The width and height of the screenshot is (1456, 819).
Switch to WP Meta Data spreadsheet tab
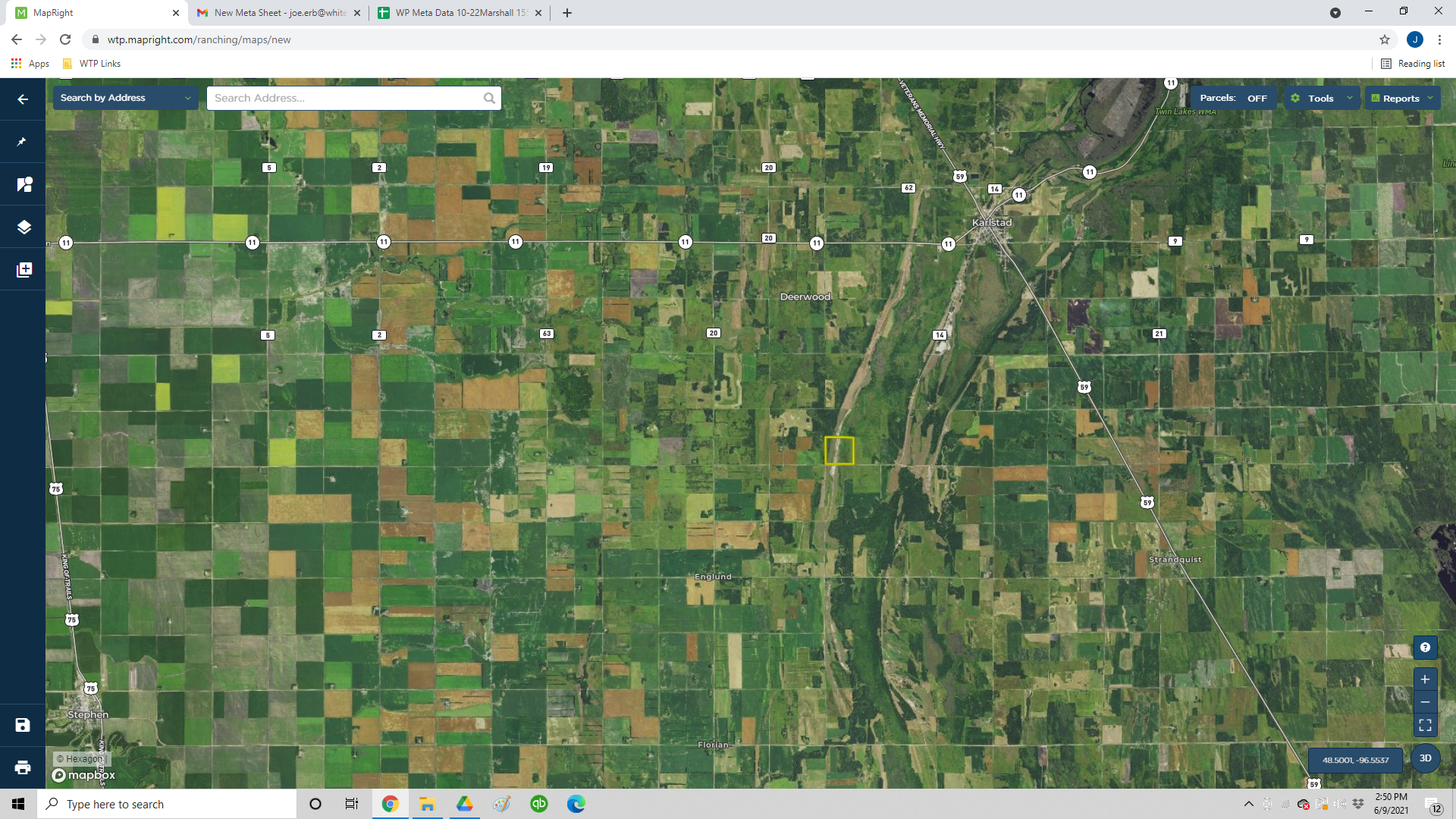click(460, 13)
